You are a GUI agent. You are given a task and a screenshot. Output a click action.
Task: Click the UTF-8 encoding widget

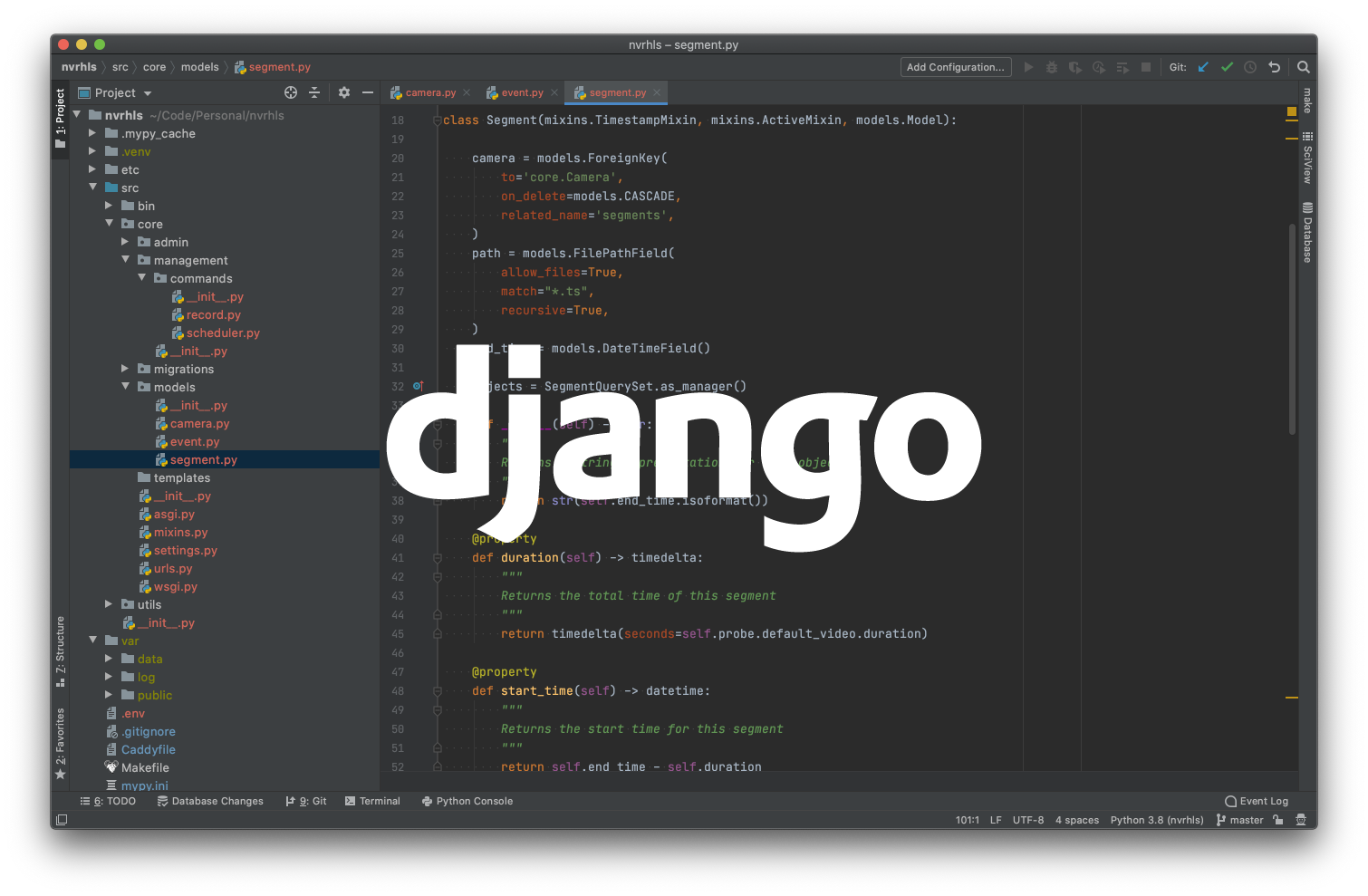[1028, 820]
